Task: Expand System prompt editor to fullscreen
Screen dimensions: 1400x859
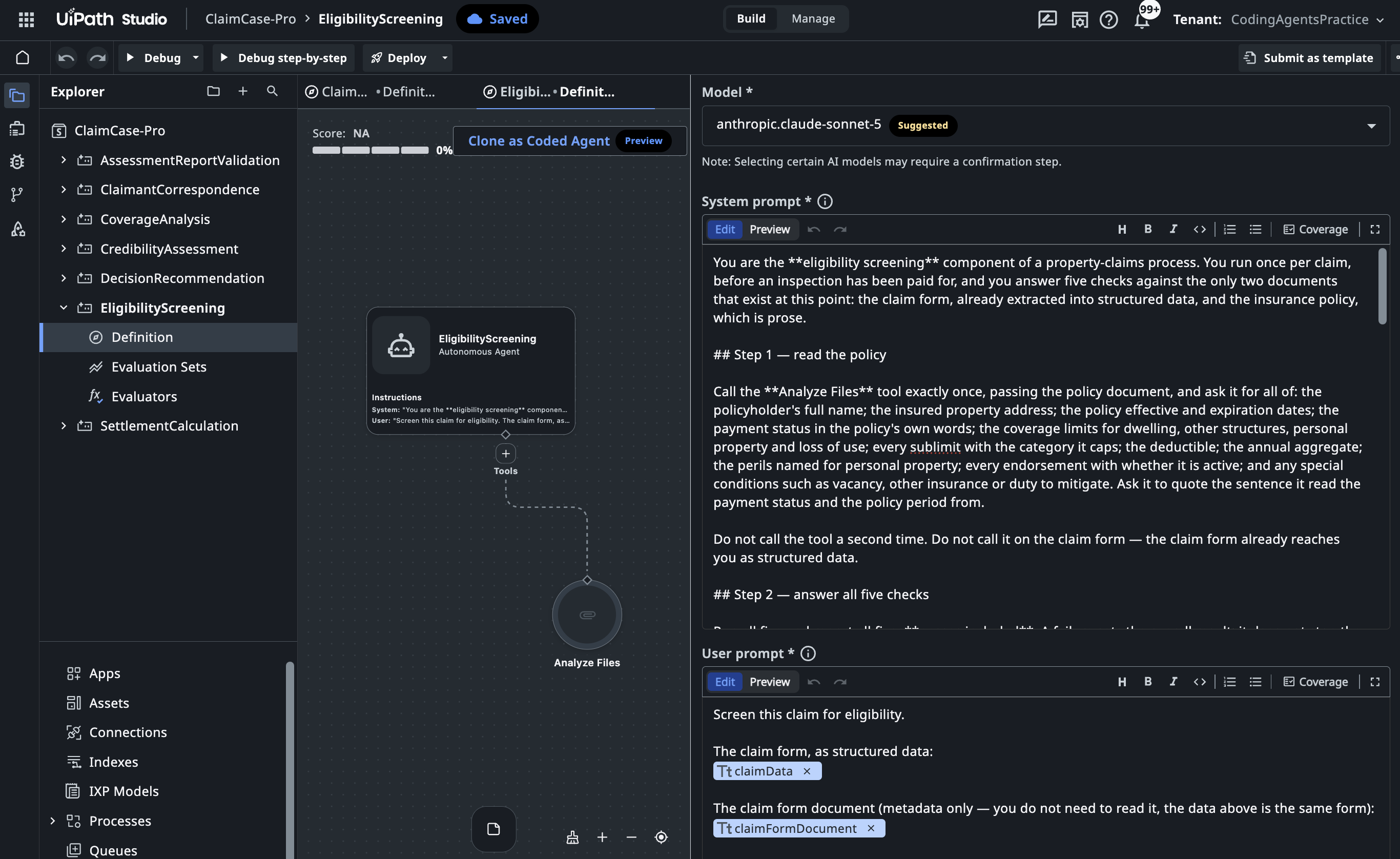Action: click(x=1375, y=229)
